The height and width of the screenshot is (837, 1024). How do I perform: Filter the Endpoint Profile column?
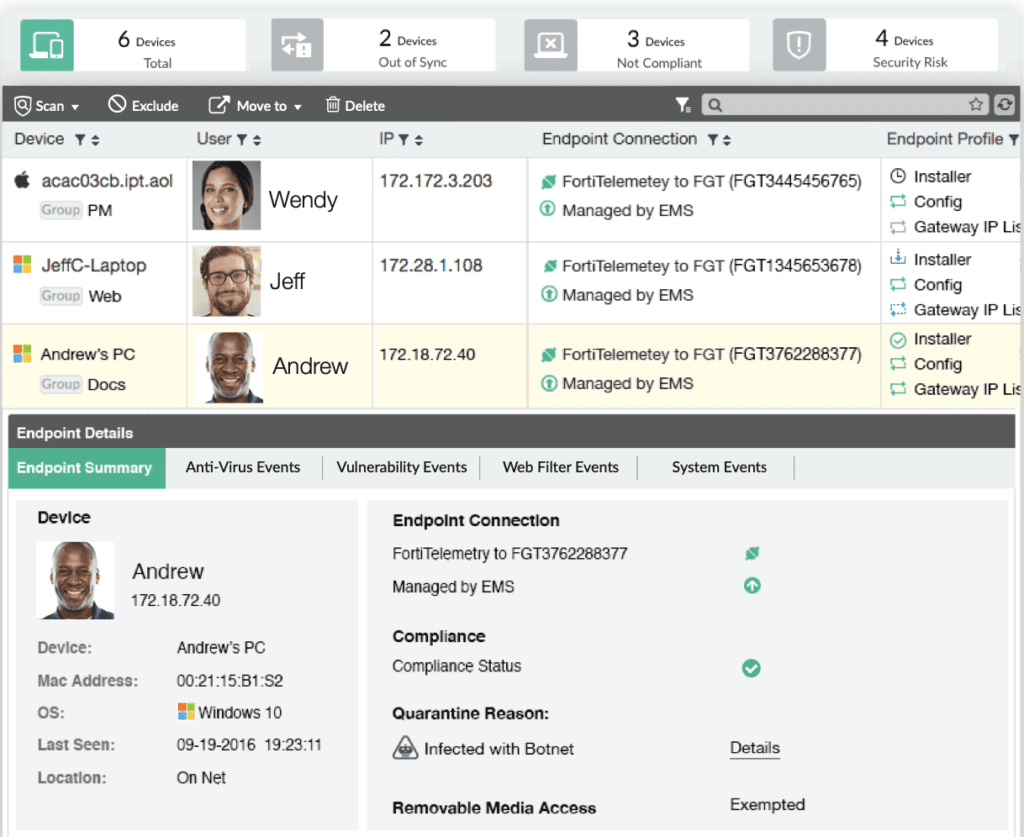1014,140
